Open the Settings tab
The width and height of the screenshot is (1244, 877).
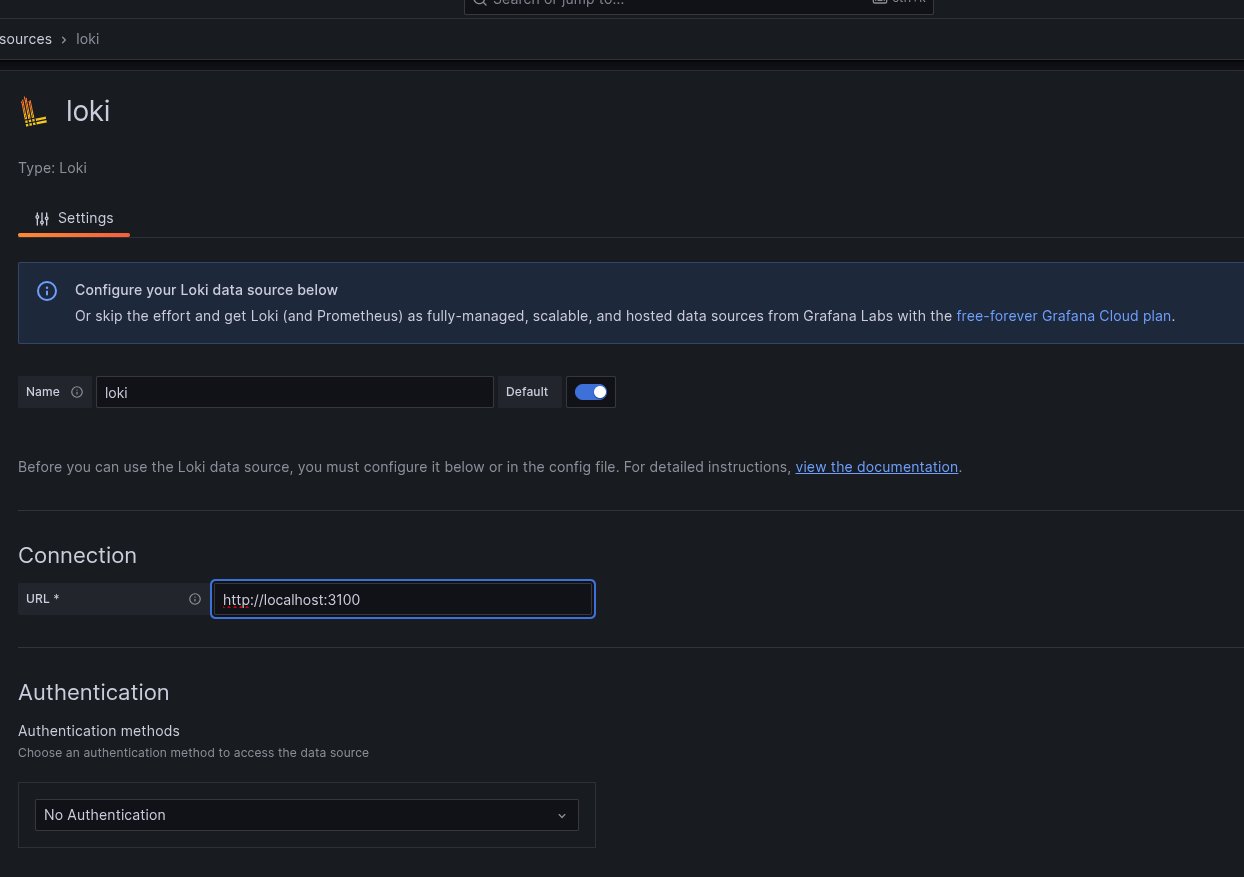click(x=74, y=218)
